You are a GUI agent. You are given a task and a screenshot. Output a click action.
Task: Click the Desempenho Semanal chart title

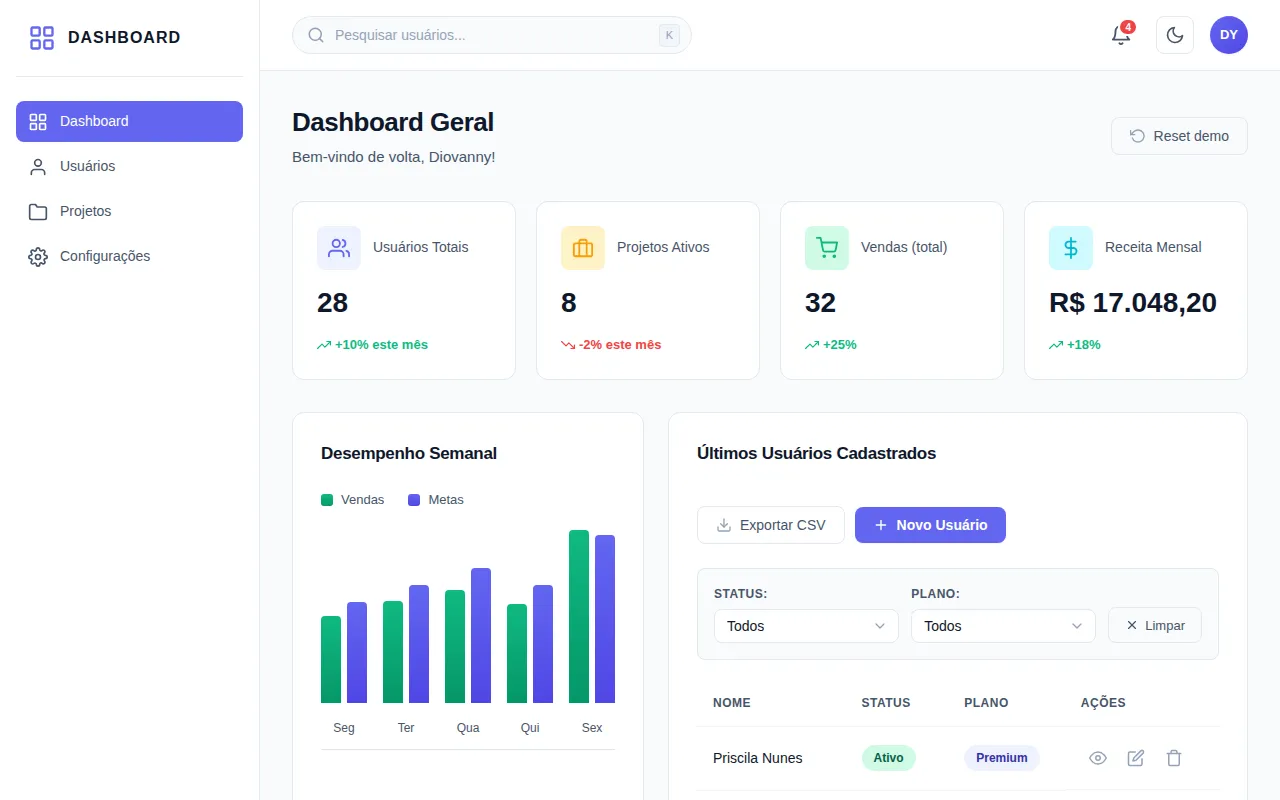pyautogui.click(x=409, y=453)
